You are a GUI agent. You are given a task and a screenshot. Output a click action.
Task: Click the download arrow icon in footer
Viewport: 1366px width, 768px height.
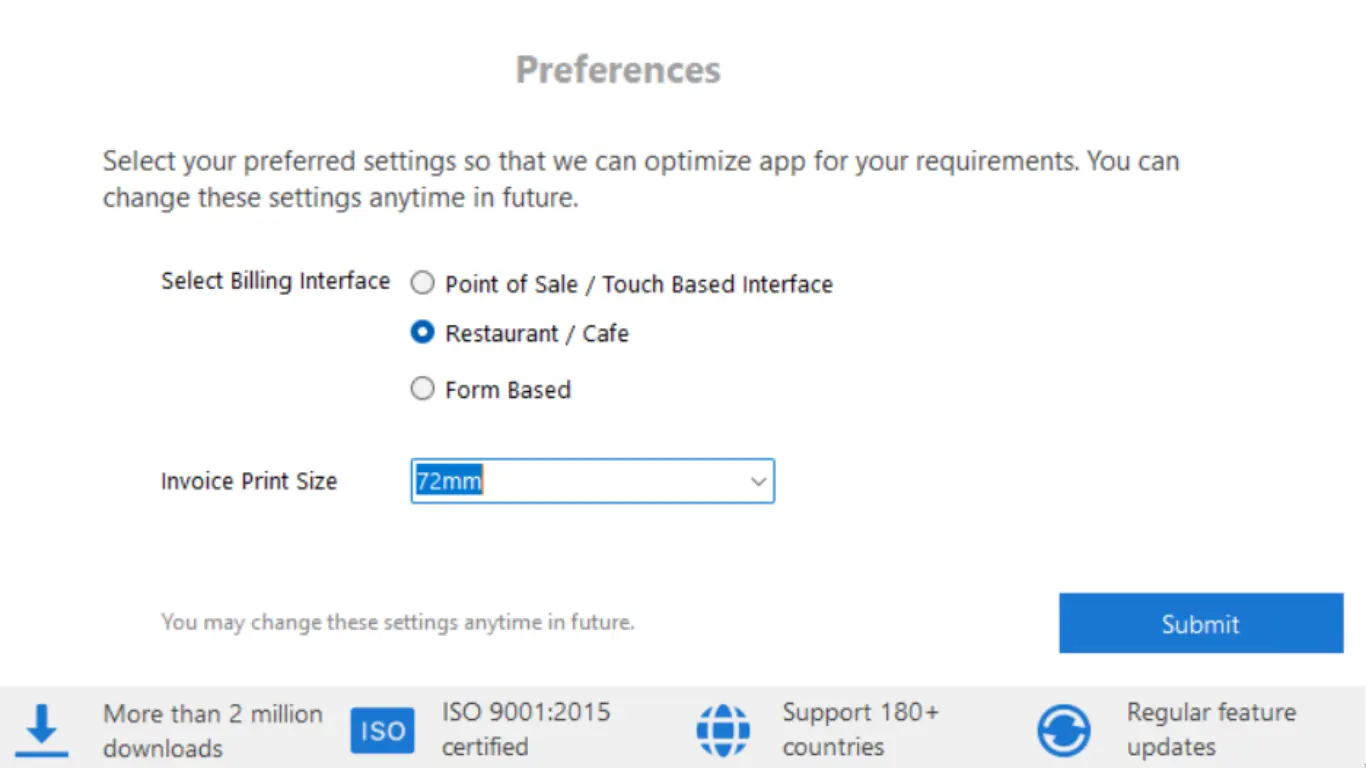(x=41, y=731)
